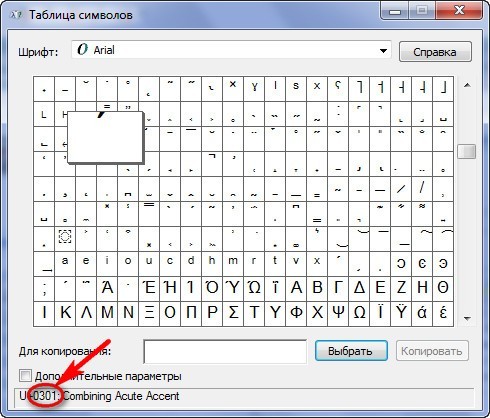This screenshot has height=418, width=490.
Task: Pick the Greek capital Delta character
Action: click(359, 289)
